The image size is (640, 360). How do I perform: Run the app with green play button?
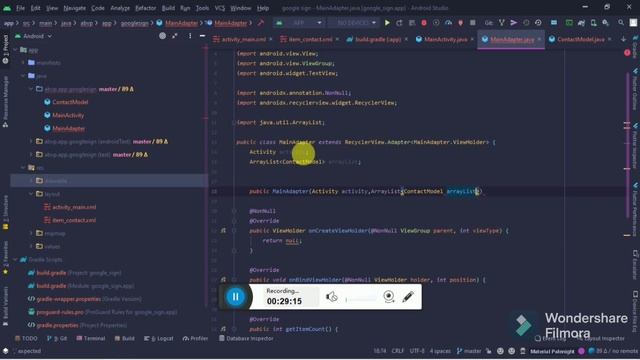point(387,23)
